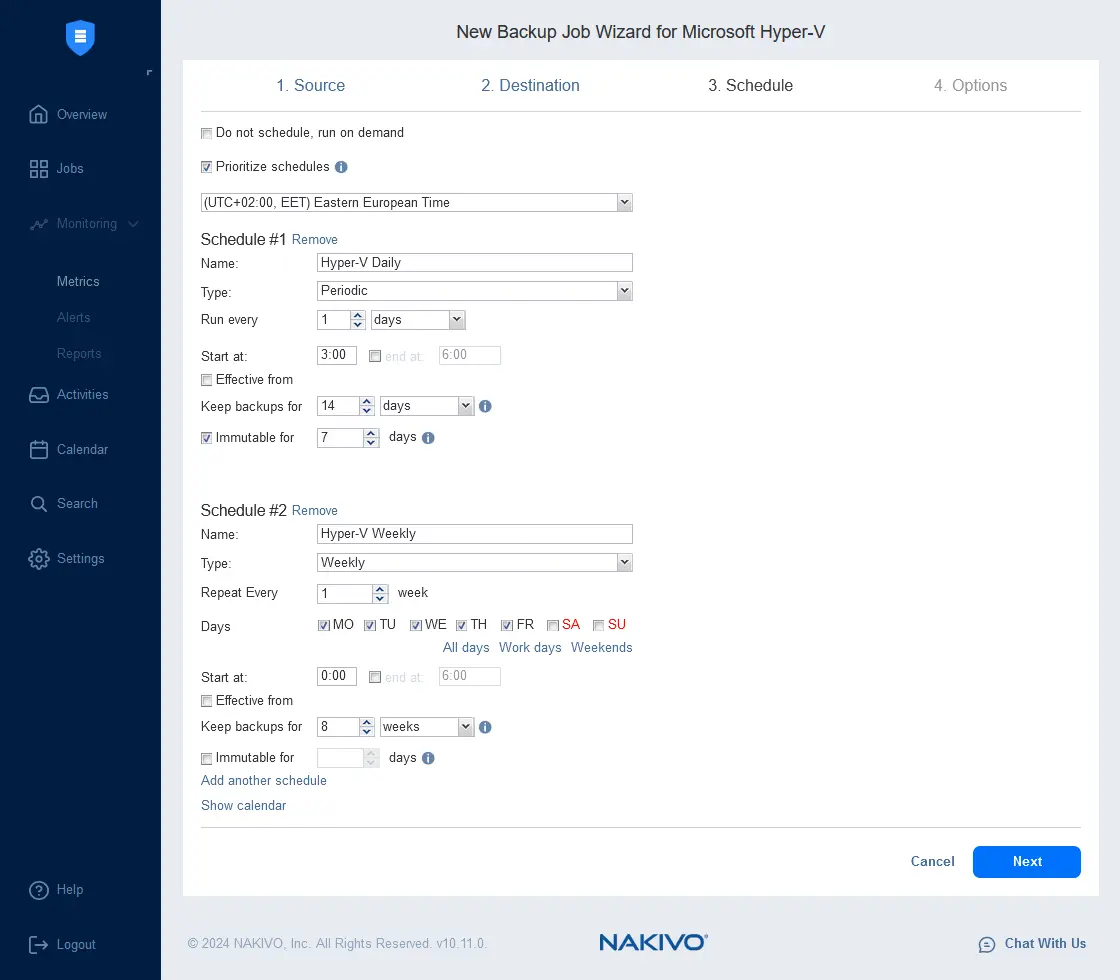Adjust the Run every value stepper
The image size is (1120, 980).
click(358, 320)
